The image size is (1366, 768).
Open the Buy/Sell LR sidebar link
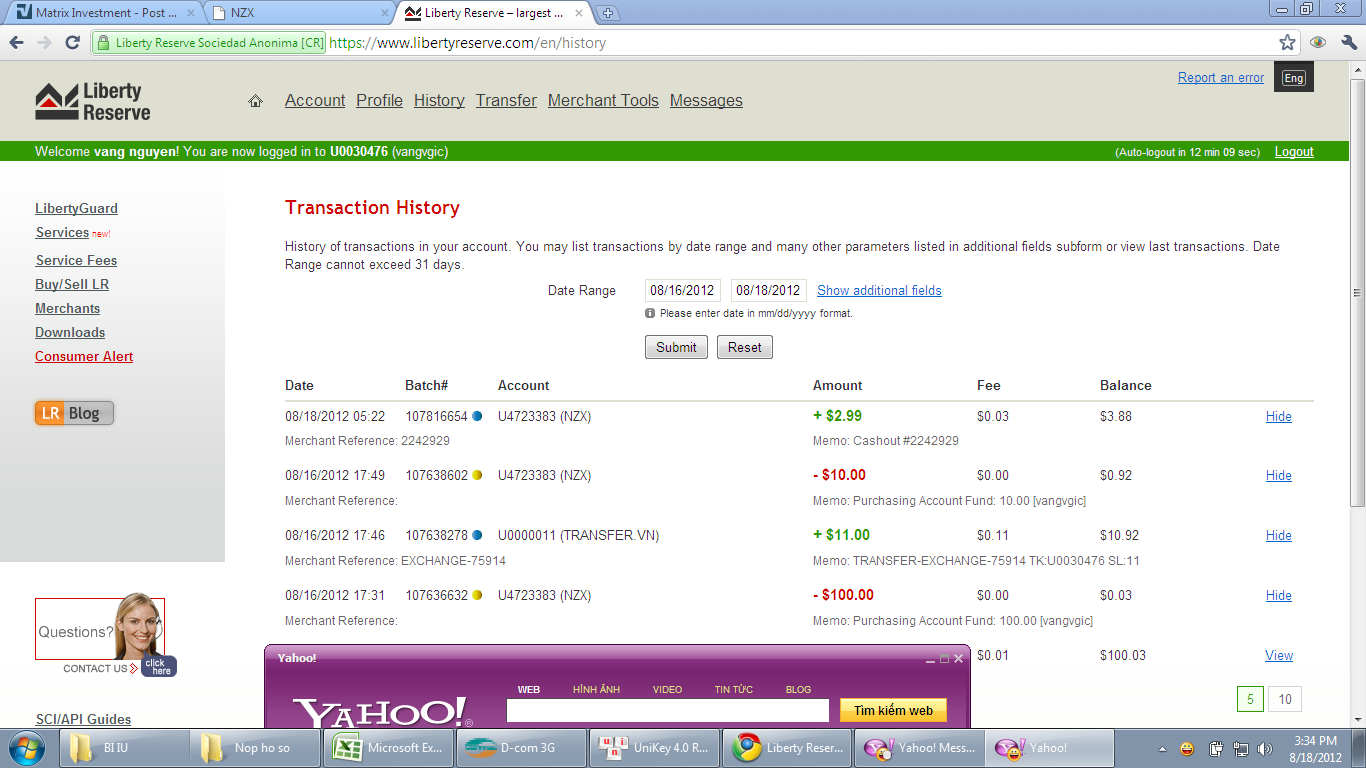[x=72, y=285]
